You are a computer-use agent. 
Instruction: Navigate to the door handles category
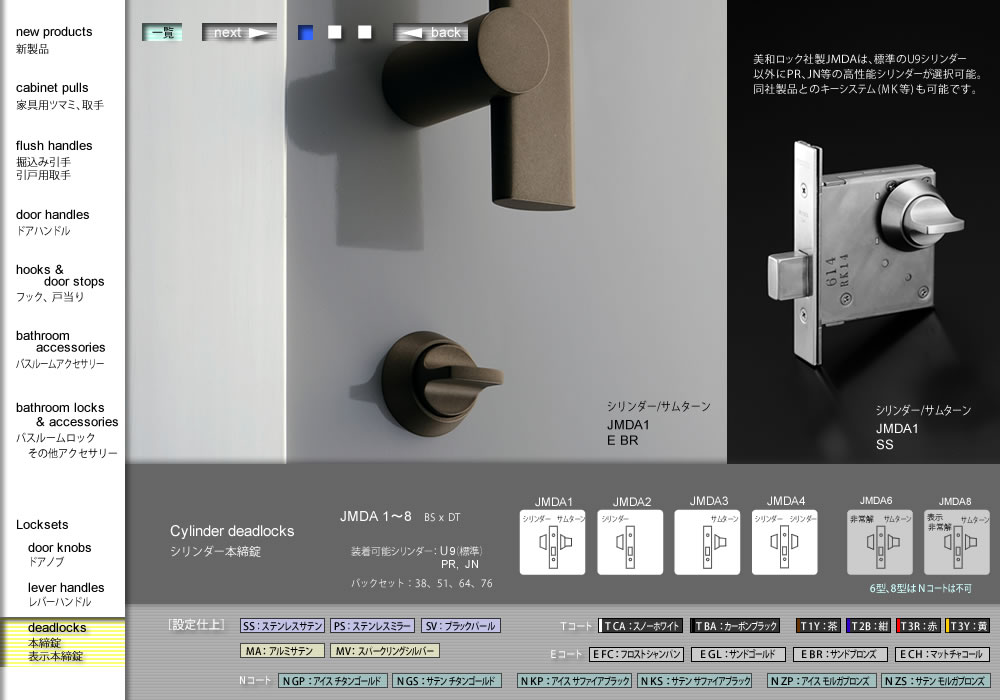(x=52, y=215)
